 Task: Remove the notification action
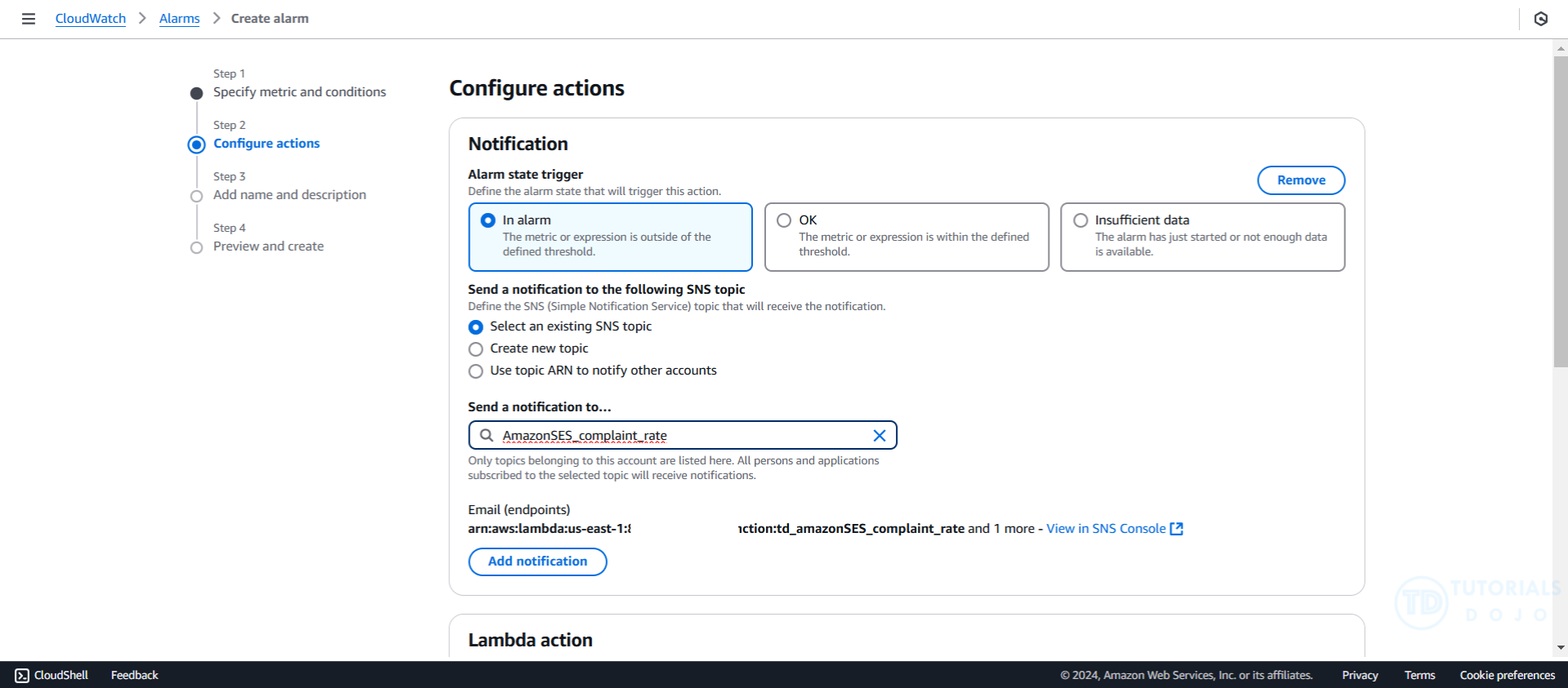pos(1301,180)
